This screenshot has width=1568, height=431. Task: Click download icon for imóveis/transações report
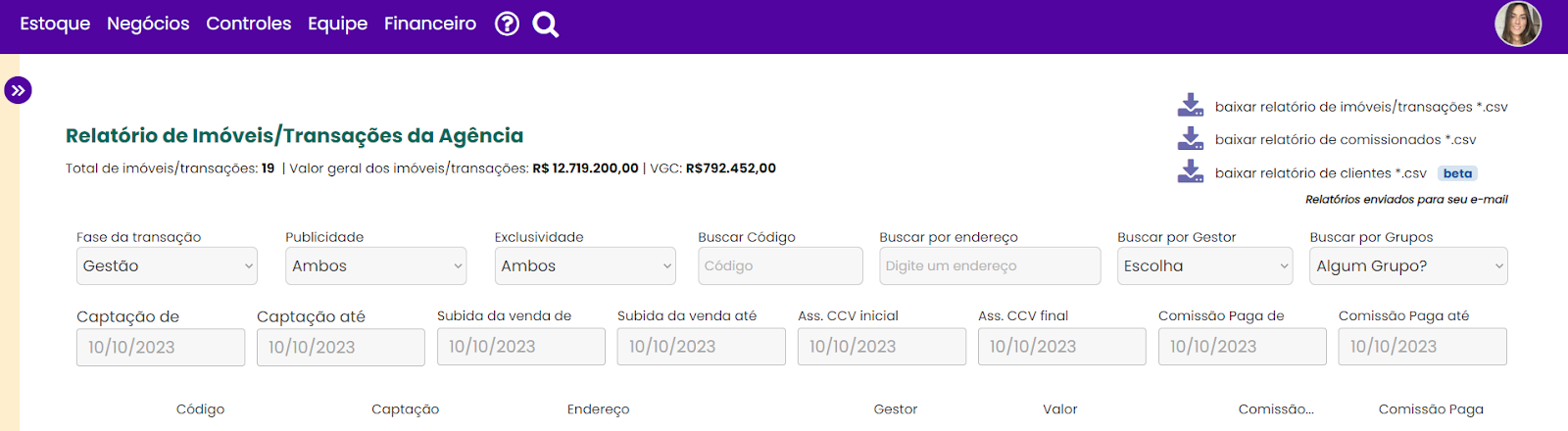pyautogui.click(x=1191, y=105)
